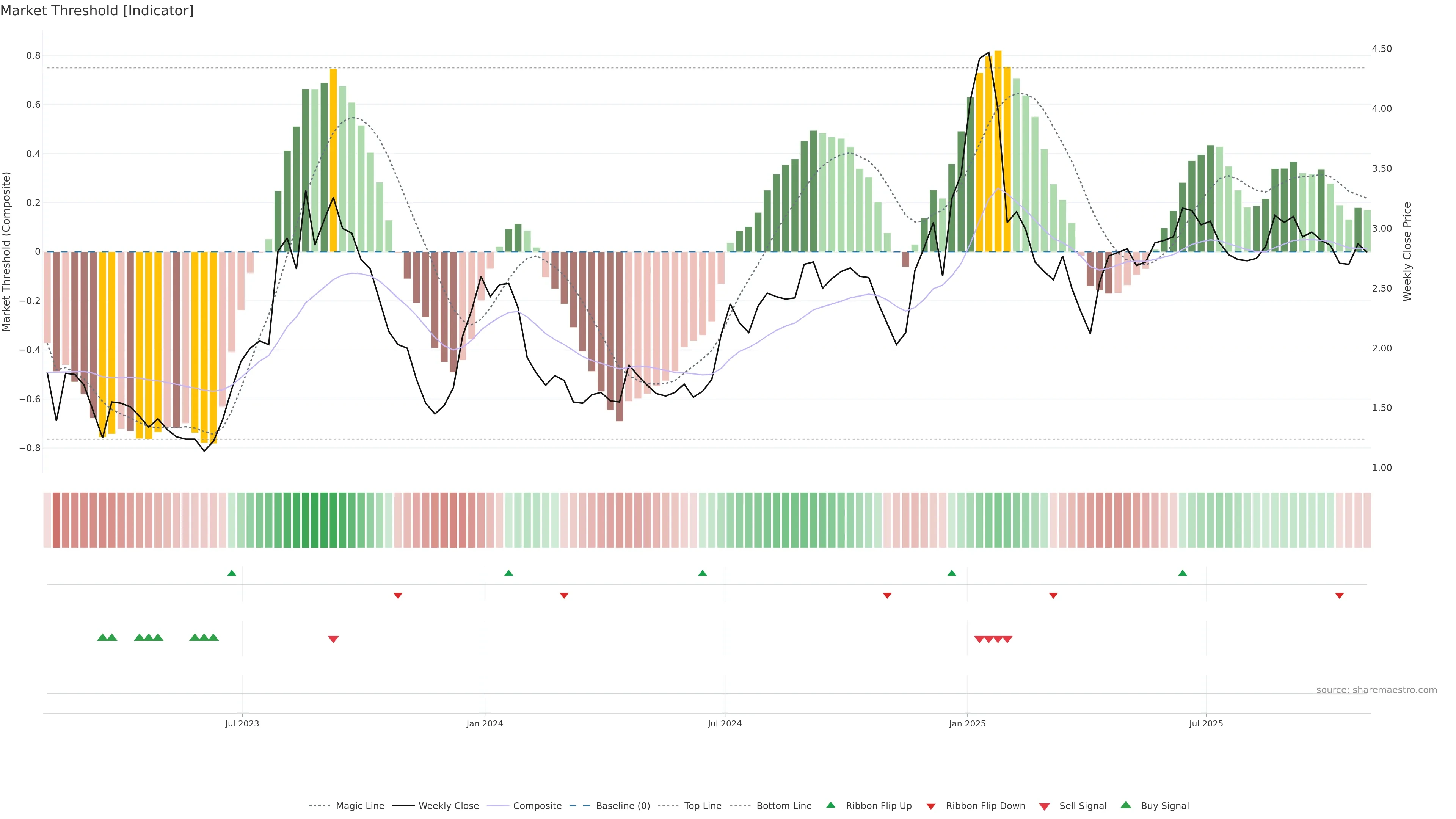Click the Market Threshold [Indicator] title
This screenshot has width=1456, height=819.
tap(97, 10)
